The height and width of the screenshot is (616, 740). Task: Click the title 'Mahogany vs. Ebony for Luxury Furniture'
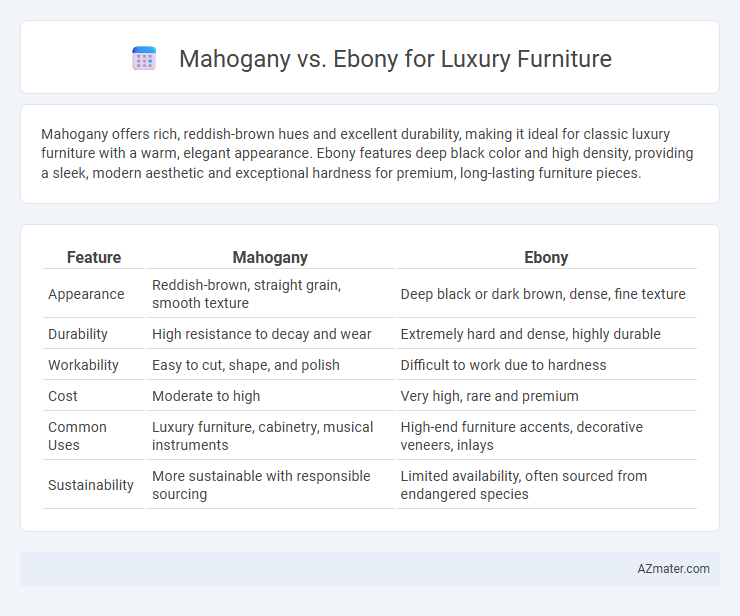pos(395,59)
